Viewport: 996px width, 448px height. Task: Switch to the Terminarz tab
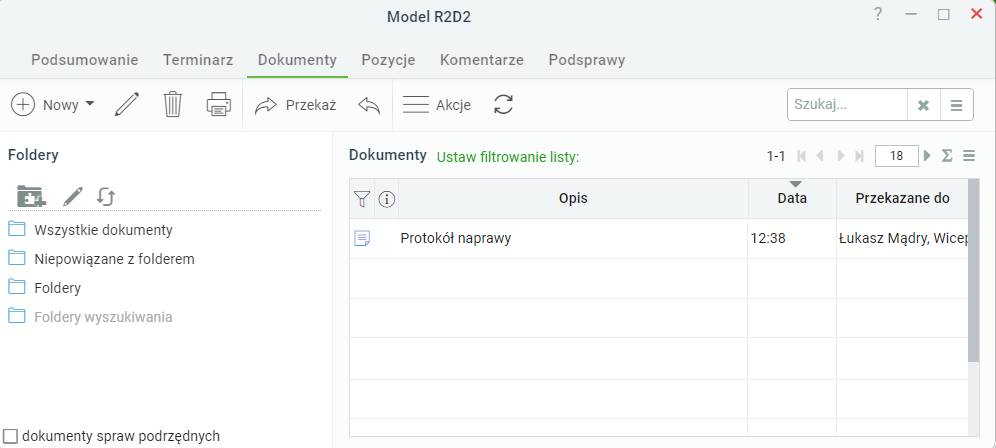(x=198, y=60)
